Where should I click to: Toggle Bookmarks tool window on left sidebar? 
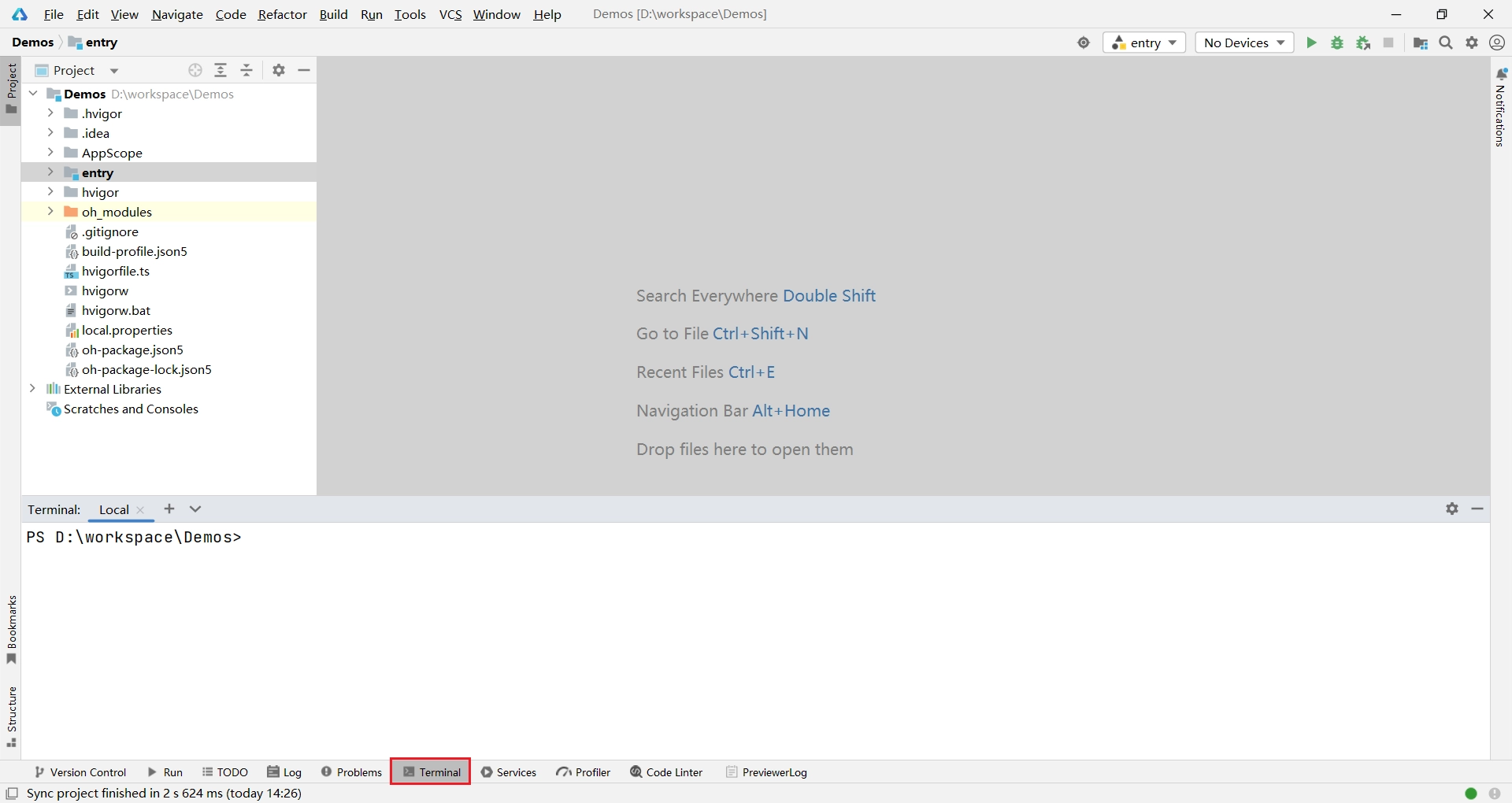click(x=11, y=630)
